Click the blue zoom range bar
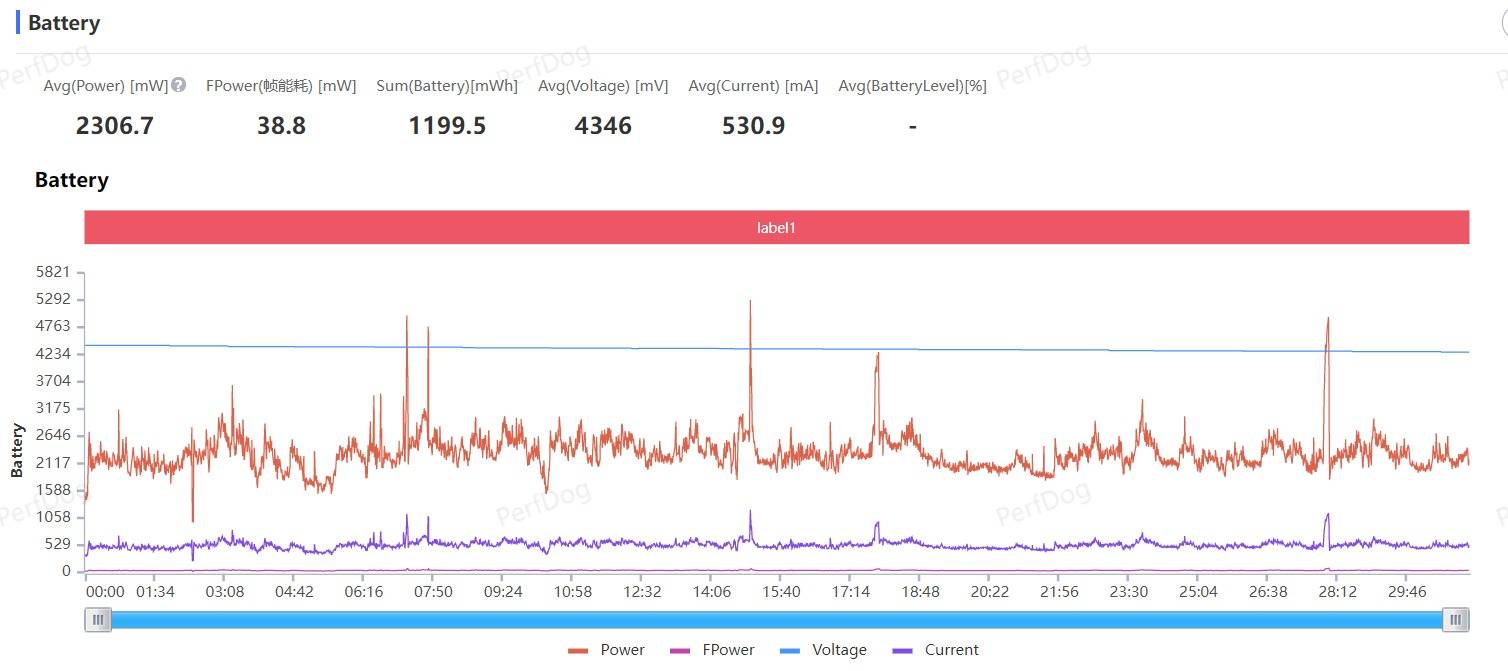This screenshot has width=1508, height=671. pyautogui.click(x=777, y=620)
